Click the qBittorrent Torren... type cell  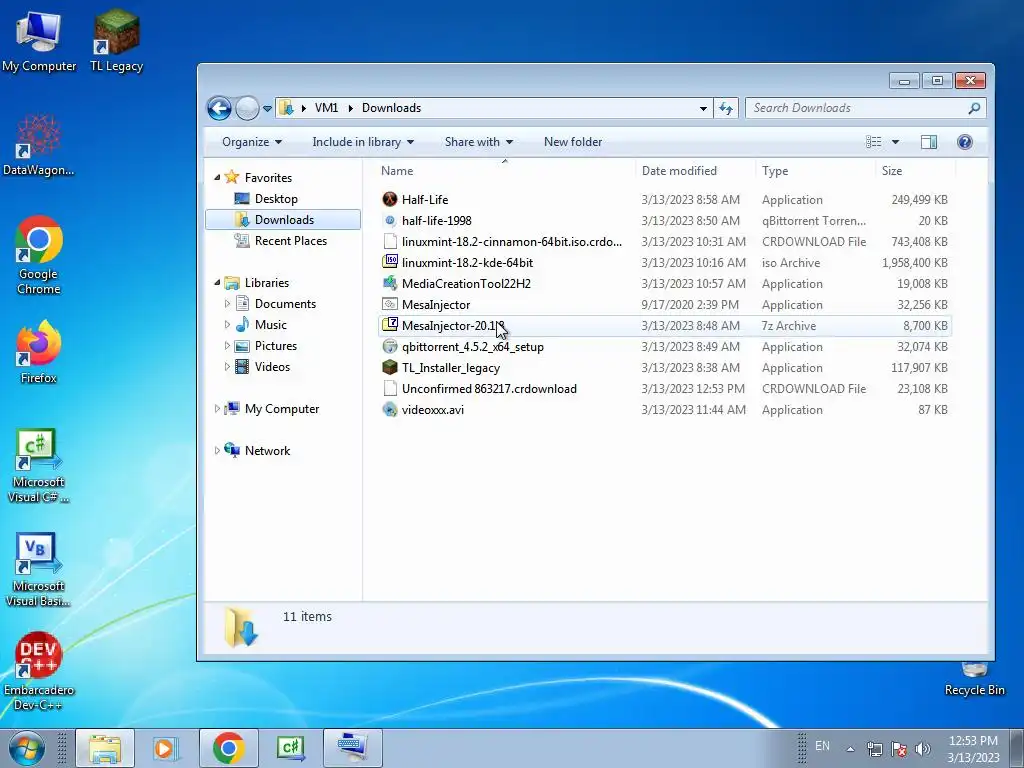[x=814, y=221]
